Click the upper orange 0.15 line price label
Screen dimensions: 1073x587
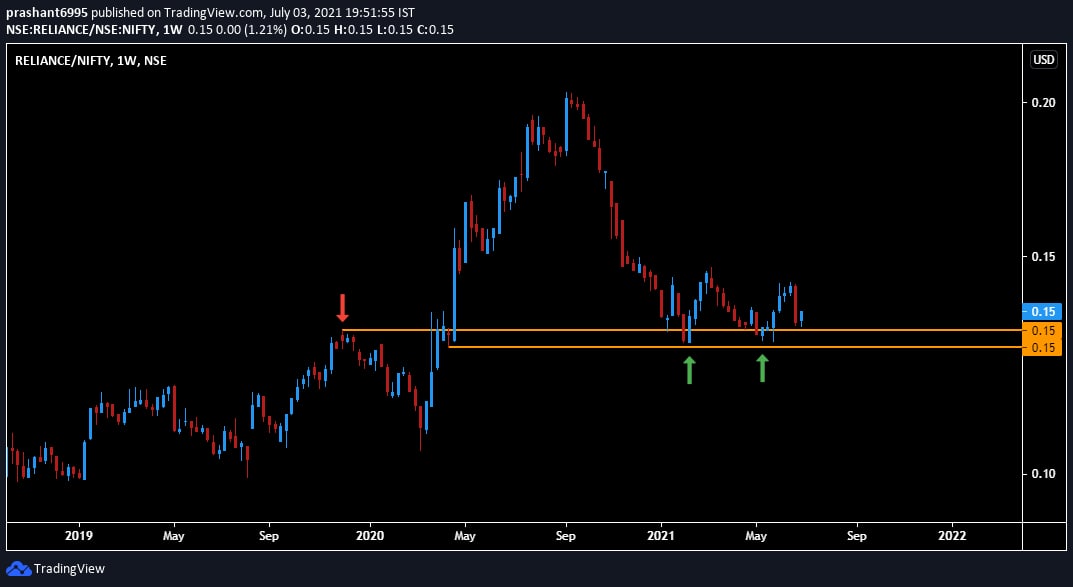click(1042, 330)
